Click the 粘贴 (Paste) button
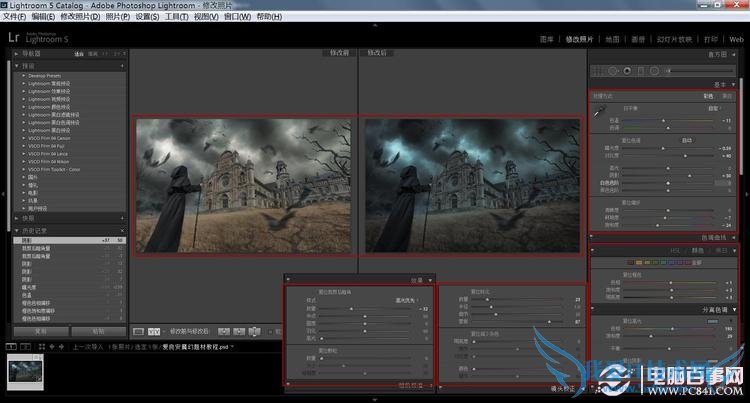750x403 pixels. coord(98,329)
